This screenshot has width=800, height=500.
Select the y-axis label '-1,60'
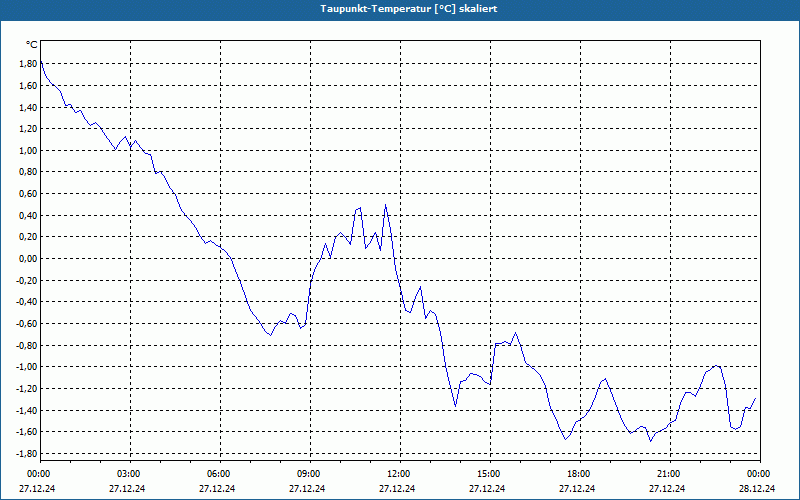[28, 432]
